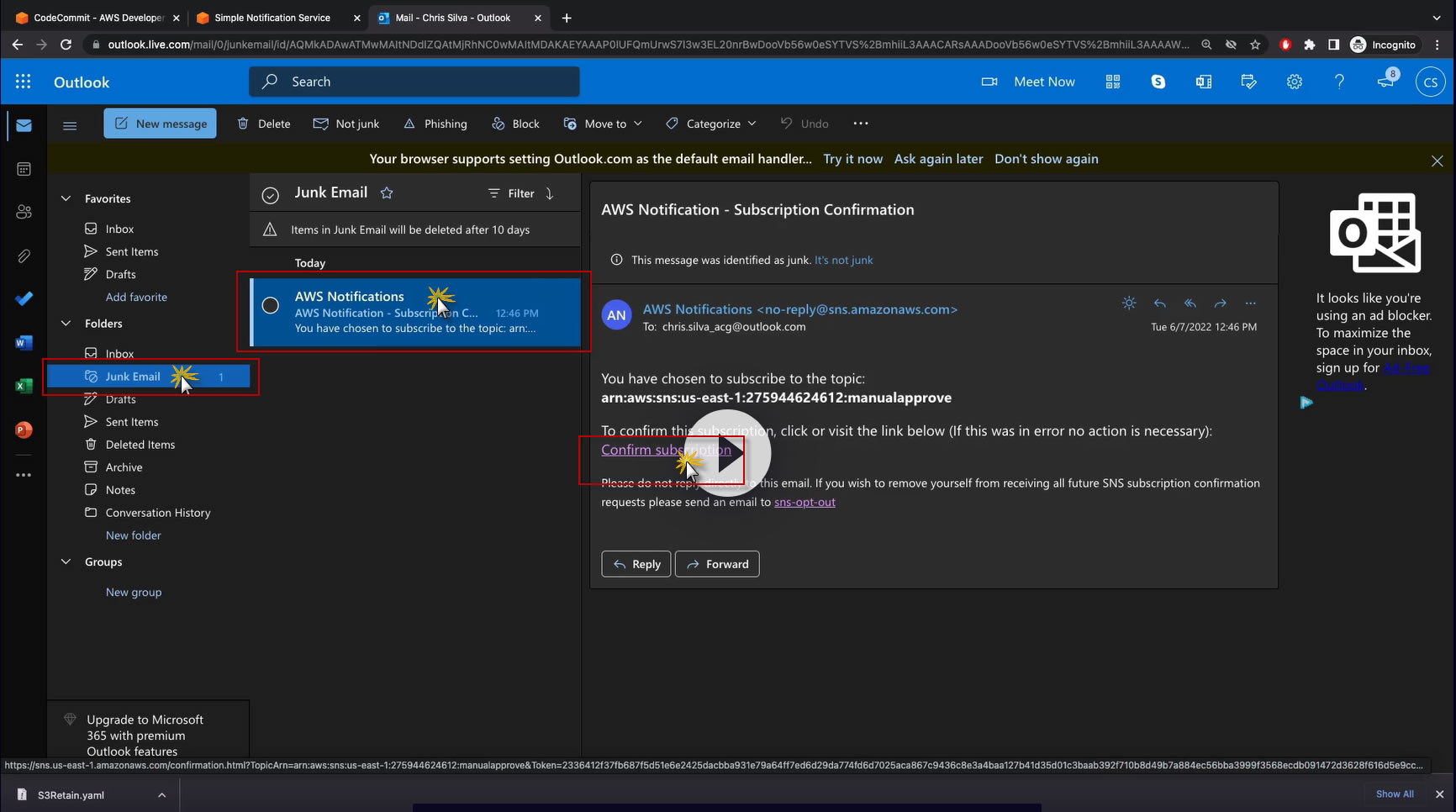Collapse the Folders section
Image resolution: width=1456 pixels, height=812 pixels.
coord(66,323)
